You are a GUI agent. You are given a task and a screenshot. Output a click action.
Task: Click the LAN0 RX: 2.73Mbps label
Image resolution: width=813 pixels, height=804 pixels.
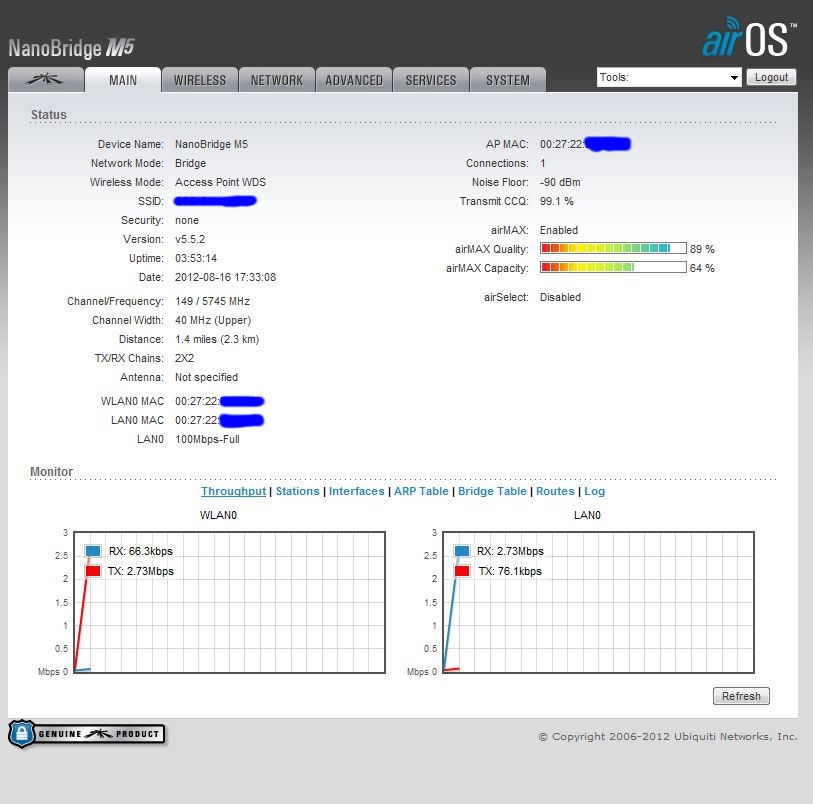(x=510, y=551)
